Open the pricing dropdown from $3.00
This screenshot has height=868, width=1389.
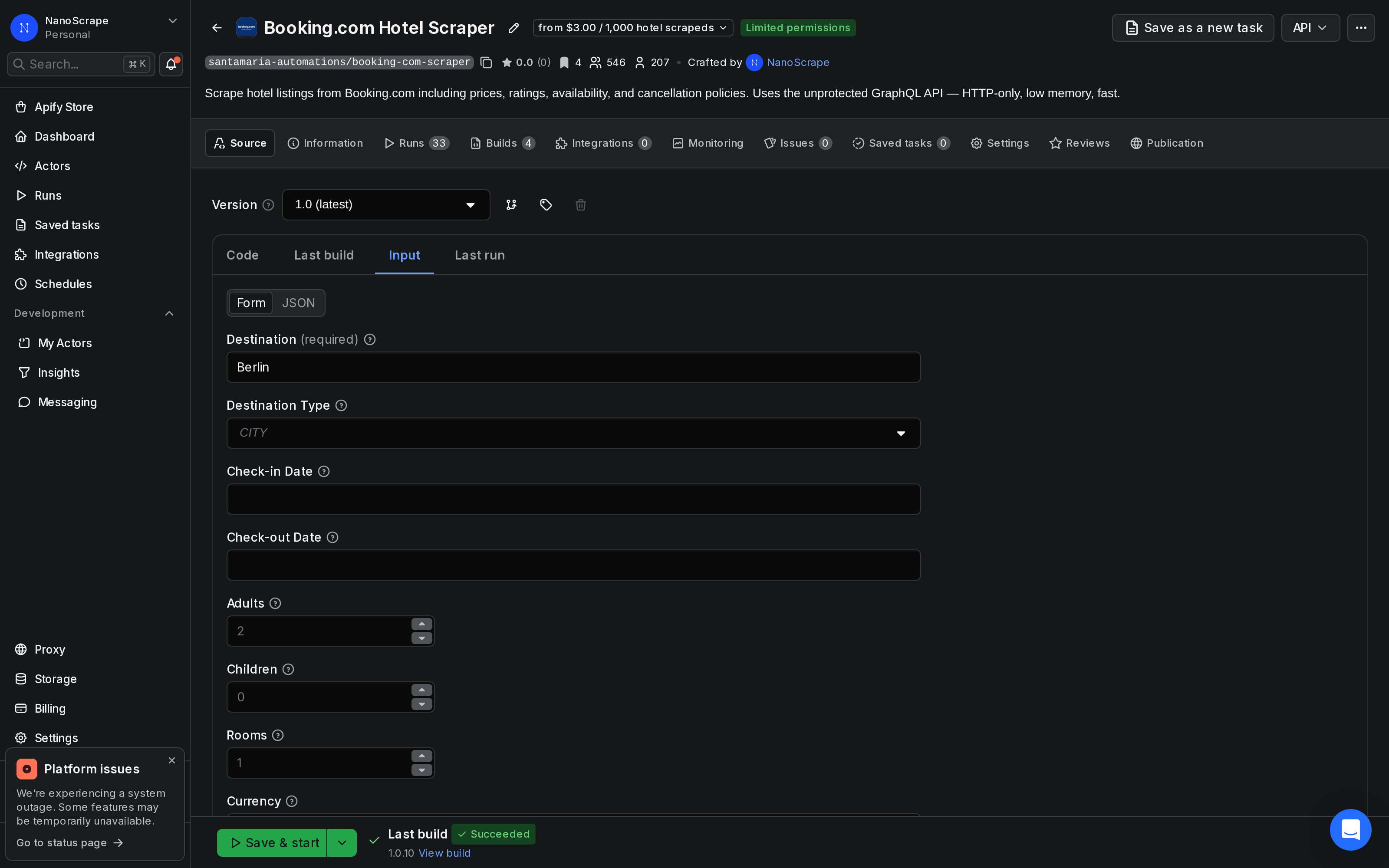[x=632, y=27]
